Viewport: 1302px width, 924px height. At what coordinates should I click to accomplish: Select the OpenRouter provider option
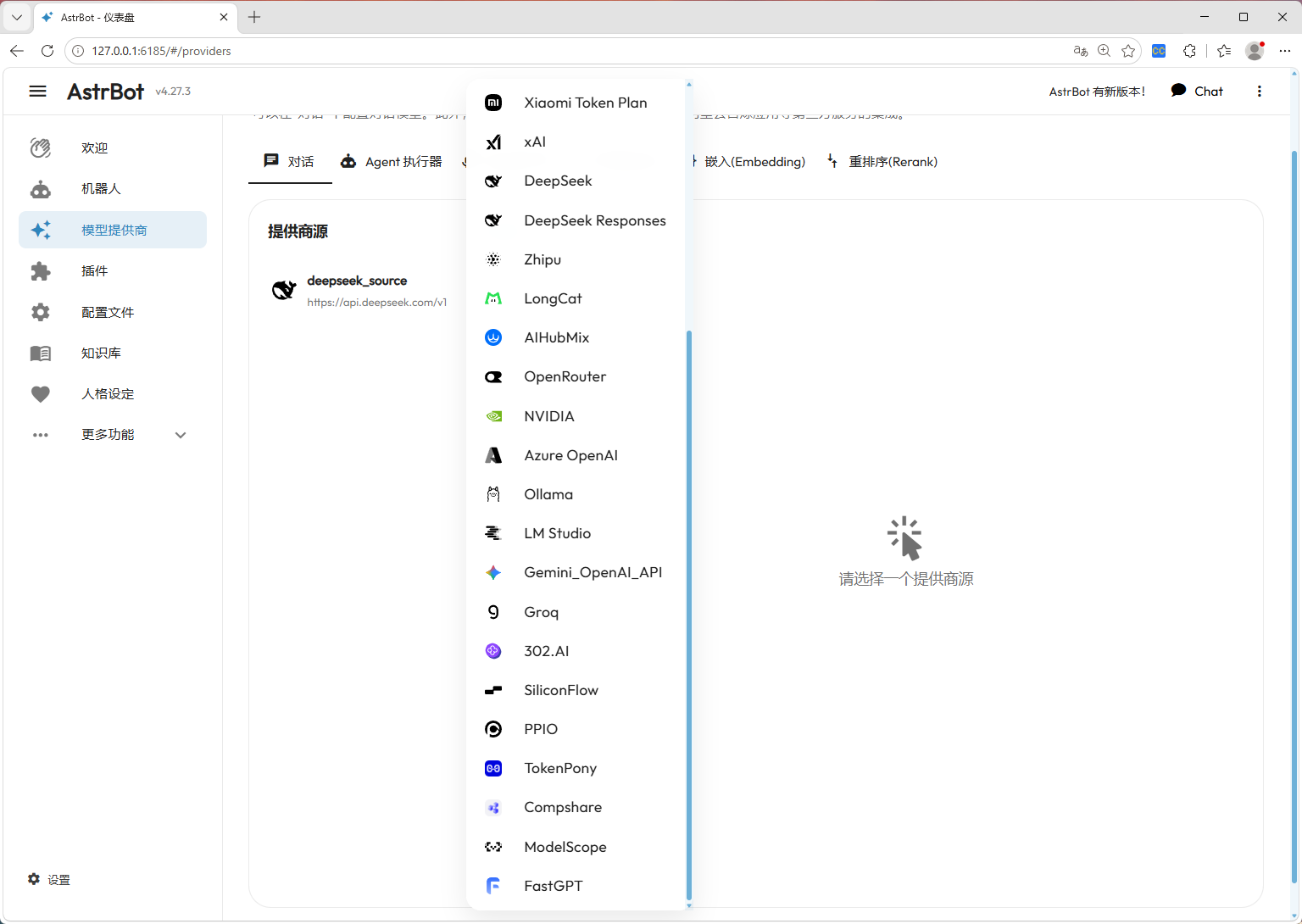pyautogui.click(x=576, y=376)
